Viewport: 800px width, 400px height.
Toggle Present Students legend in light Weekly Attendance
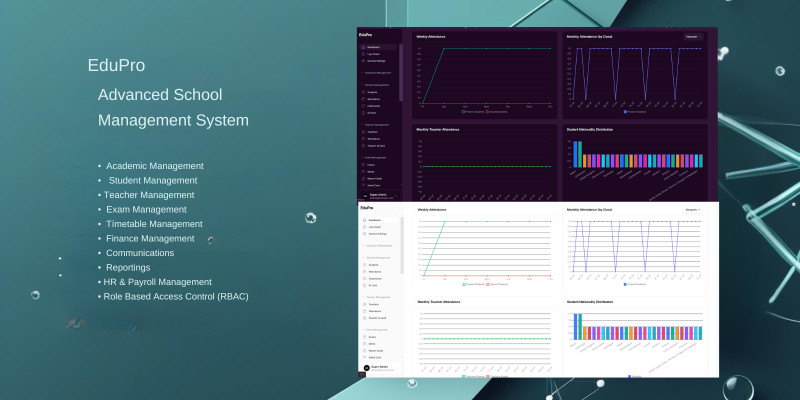pos(475,285)
